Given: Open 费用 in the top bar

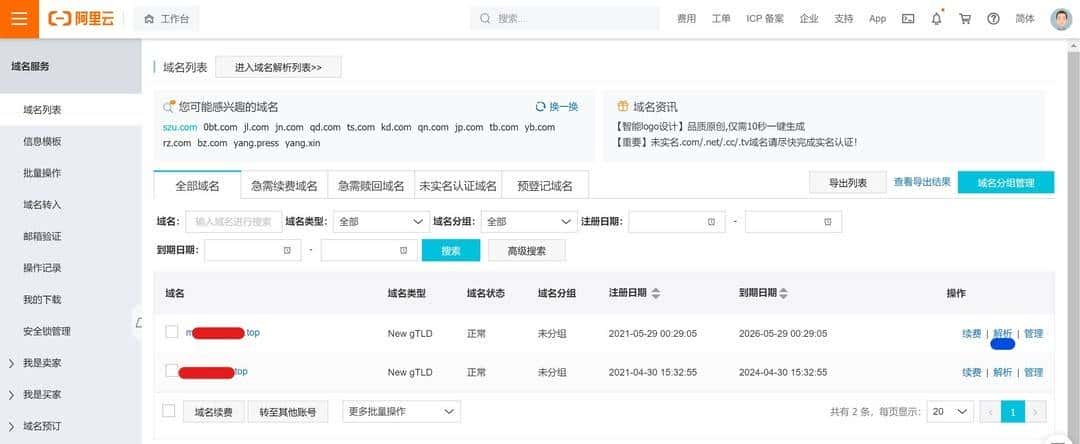Looking at the screenshot, I should tap(686, 19).
